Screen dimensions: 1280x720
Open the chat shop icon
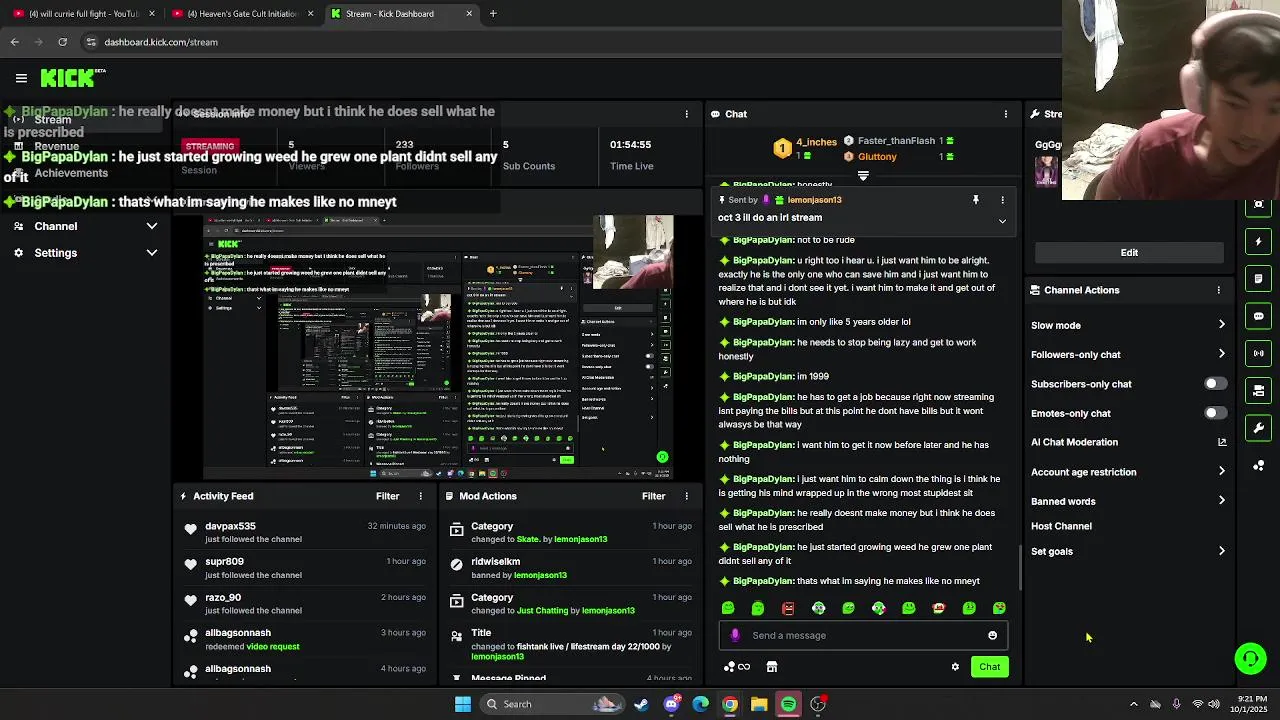click(x=772, y=667)
